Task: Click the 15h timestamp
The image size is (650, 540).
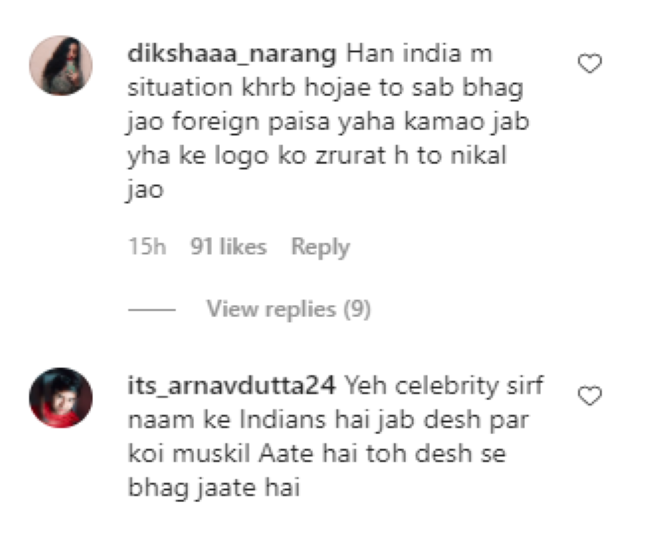Action: (147, 247)
